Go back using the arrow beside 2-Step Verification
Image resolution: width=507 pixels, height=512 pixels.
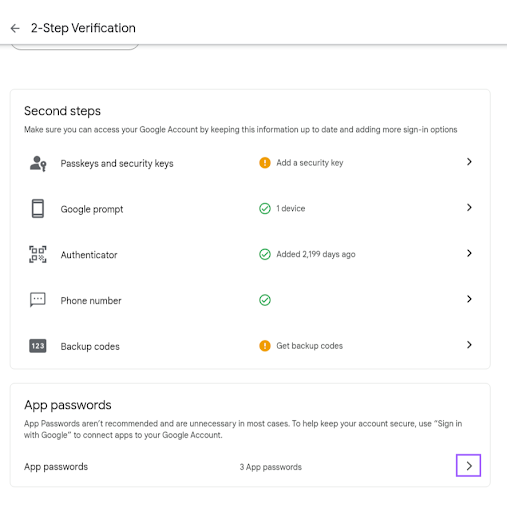pos(15,28)
